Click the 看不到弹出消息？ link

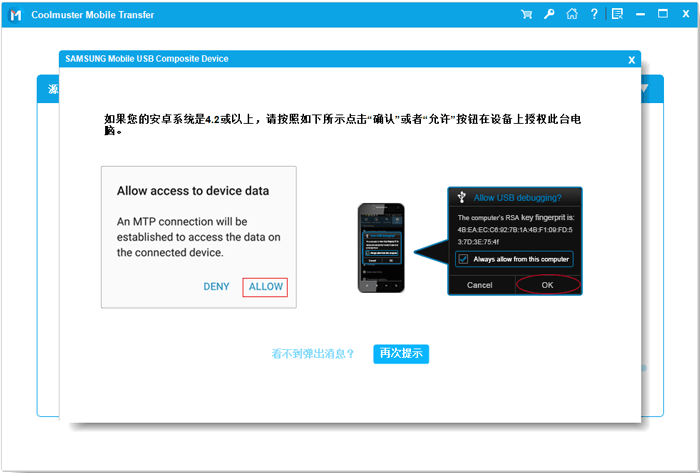[x=313, y=354]
